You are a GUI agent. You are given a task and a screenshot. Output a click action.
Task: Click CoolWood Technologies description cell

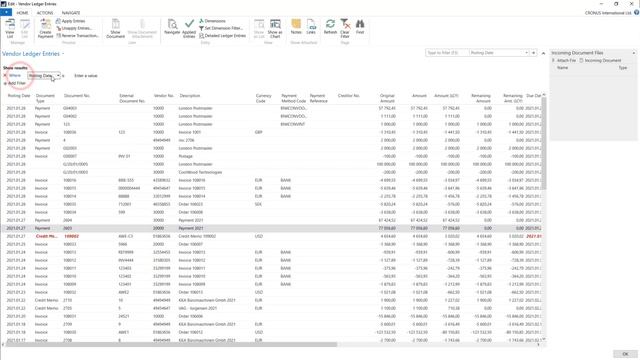pos(200,172)
